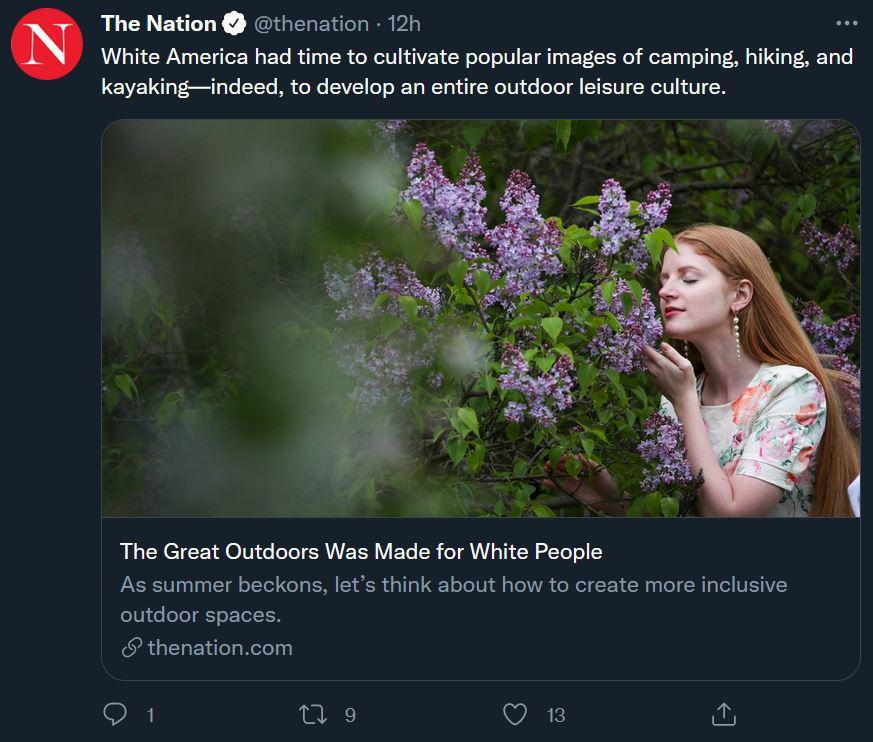Viewport: 873px width, 742px height.
Task: Click The Nation account name
Action: (162, 23)
